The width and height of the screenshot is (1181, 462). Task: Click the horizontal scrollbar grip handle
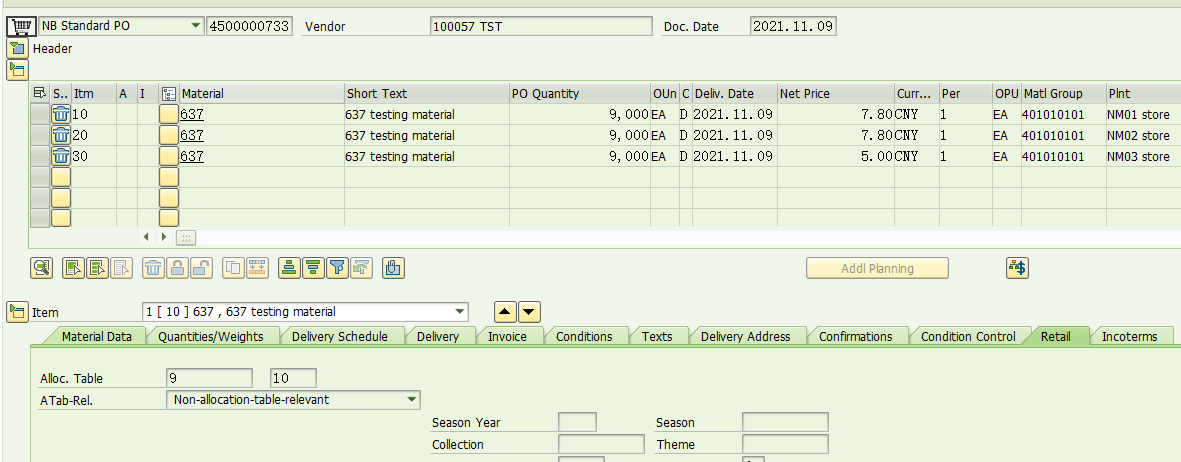click(x=185, y=237)
